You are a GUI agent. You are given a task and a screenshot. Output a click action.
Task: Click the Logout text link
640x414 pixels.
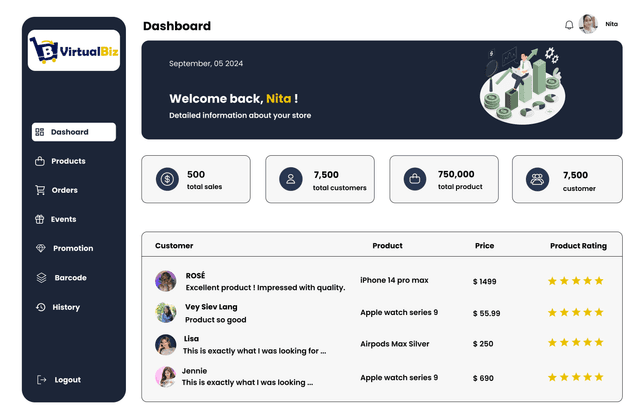coord(68,380)
